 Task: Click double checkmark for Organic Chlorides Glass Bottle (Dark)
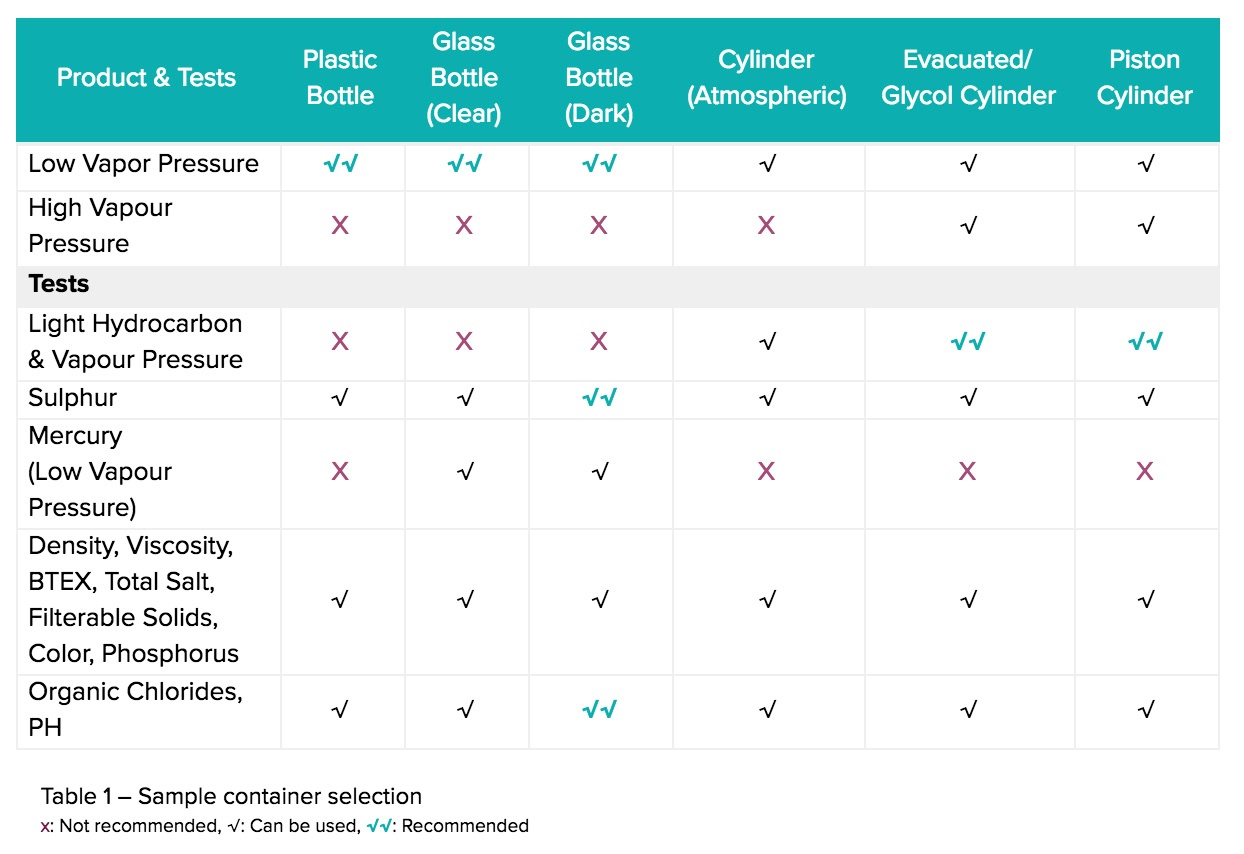[599, 711]
